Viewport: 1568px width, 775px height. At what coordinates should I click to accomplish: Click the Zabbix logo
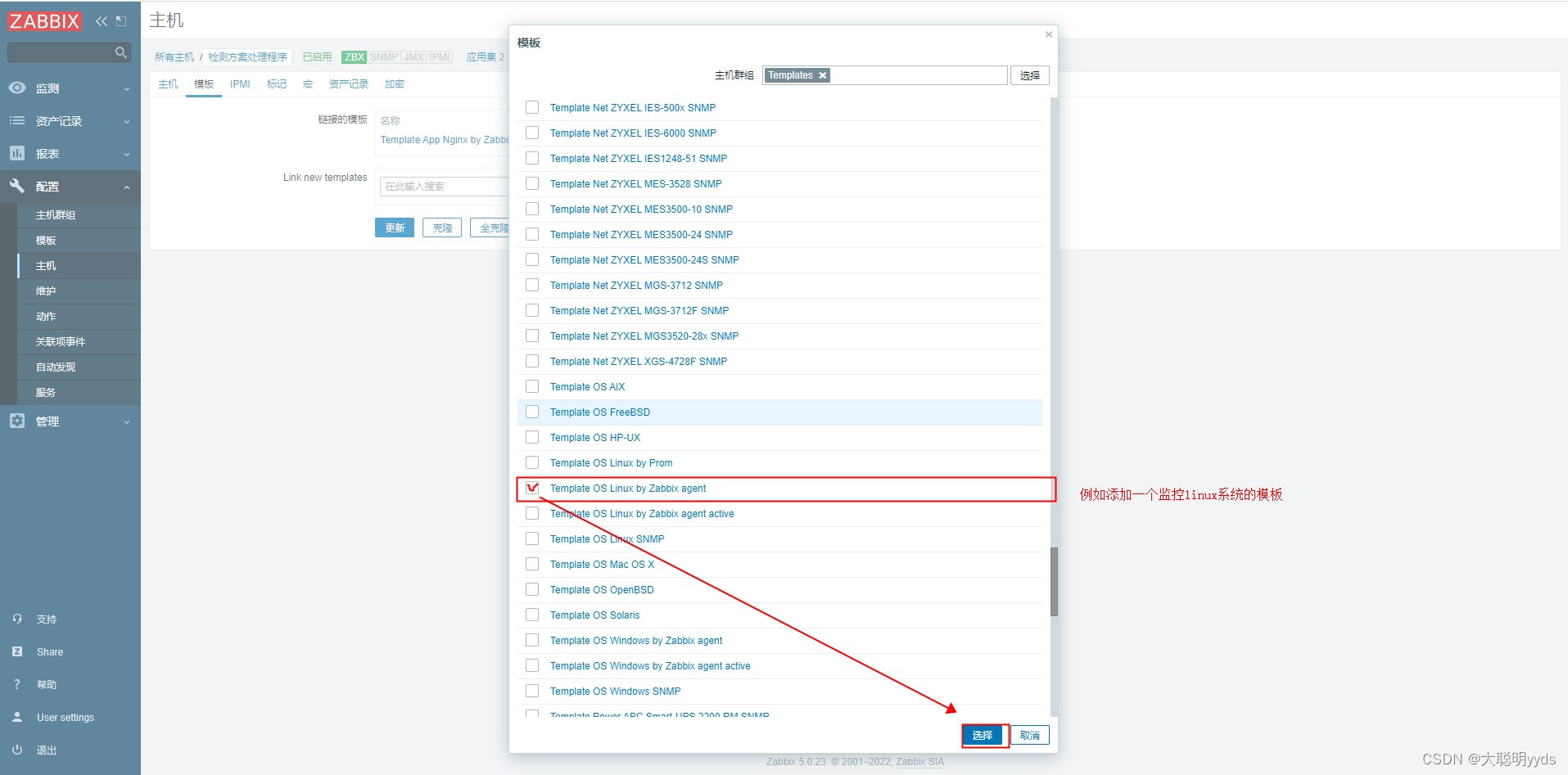click(x=44, y=21)
